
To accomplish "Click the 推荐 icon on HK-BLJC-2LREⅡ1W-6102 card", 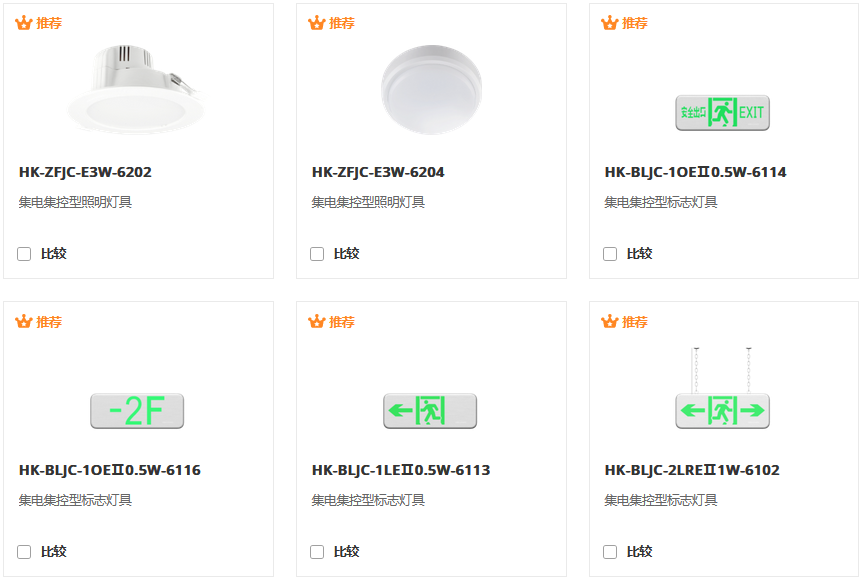I will [609, 322].
